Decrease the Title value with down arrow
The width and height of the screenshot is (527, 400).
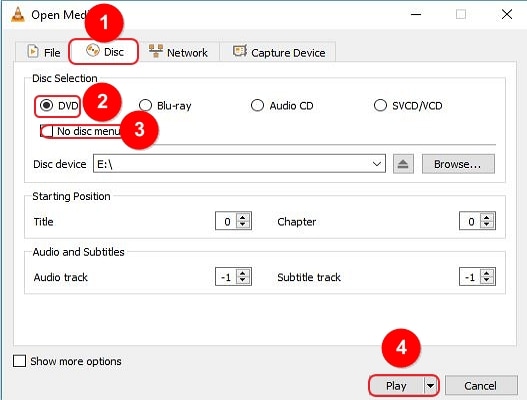tap(243, 225)
